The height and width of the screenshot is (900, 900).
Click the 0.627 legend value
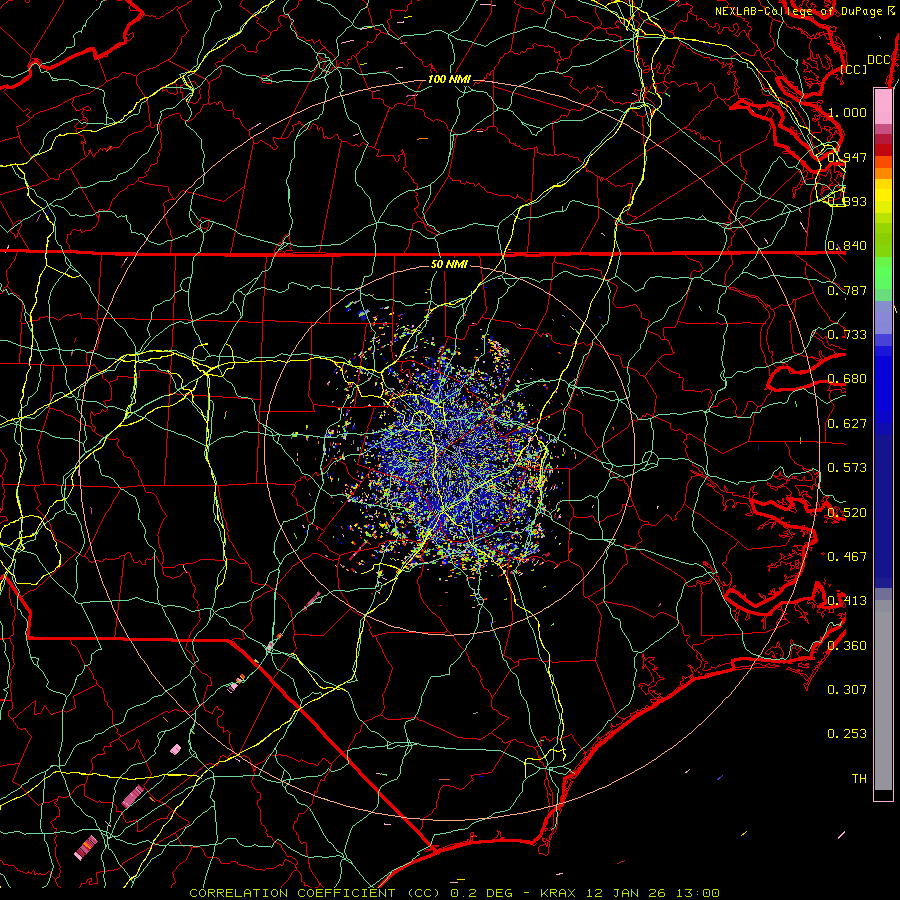847,424
